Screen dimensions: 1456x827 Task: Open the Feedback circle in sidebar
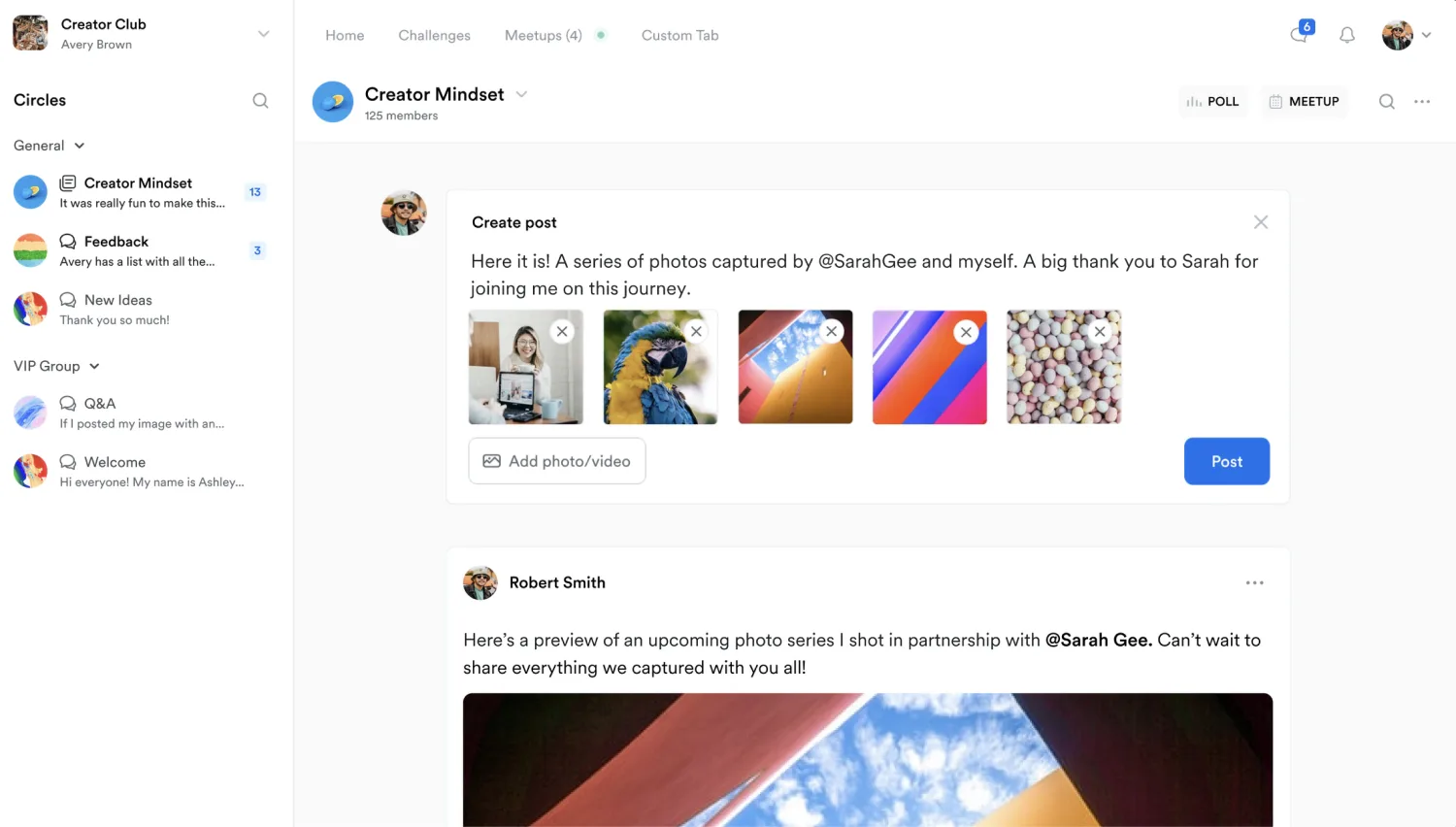(140, 250)
